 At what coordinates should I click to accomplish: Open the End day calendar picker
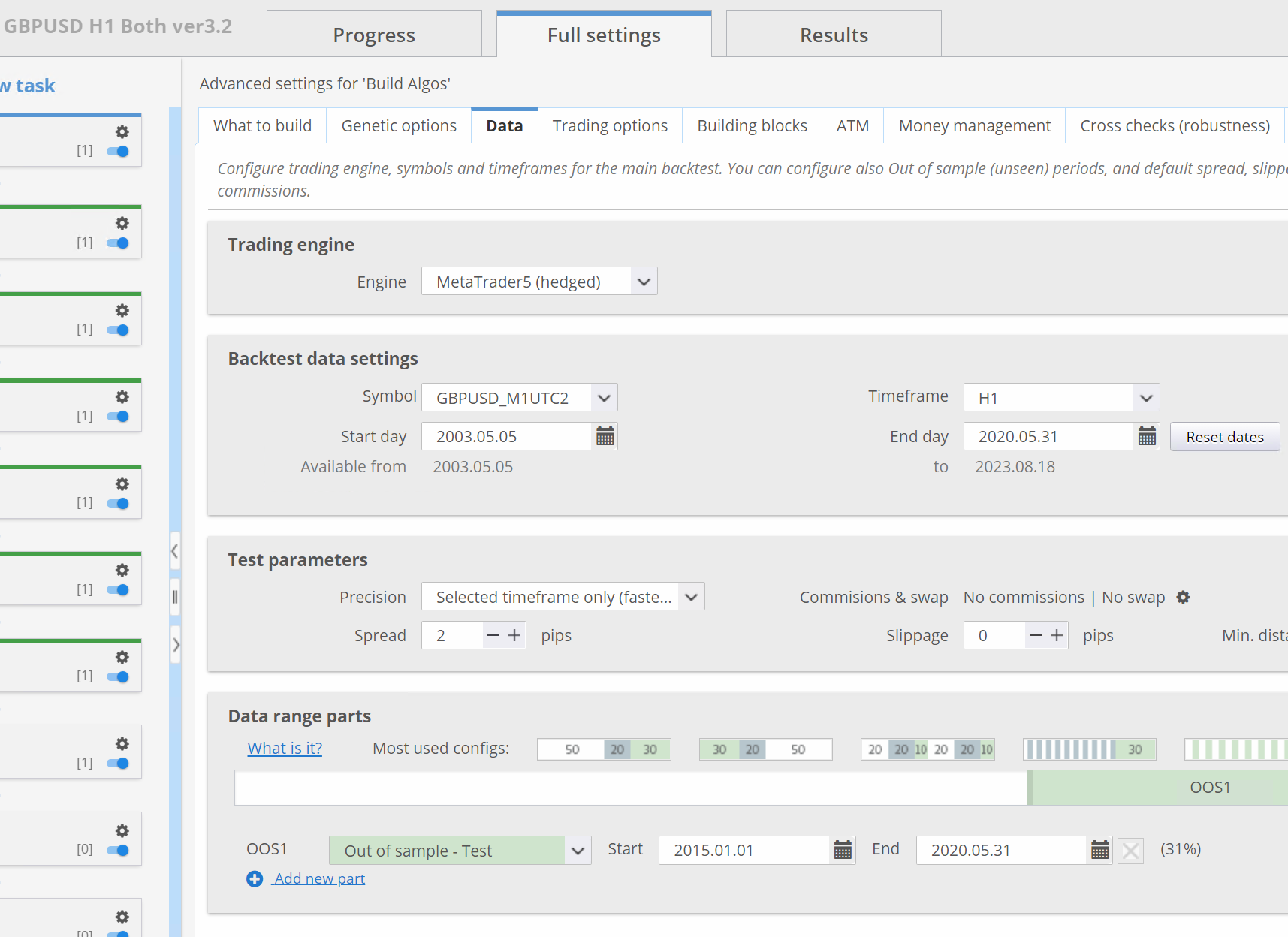click(x=1146, y=436)
